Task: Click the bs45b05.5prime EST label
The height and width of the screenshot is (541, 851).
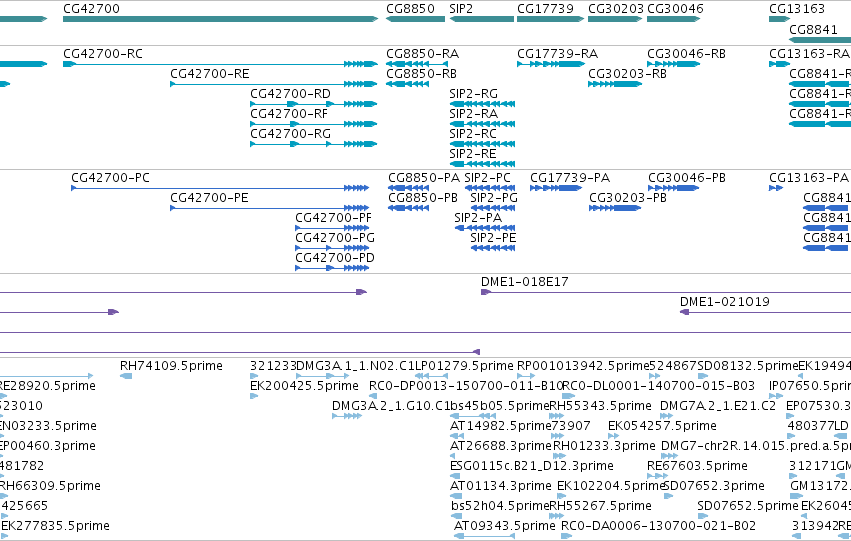Action: tap(500, 406)
